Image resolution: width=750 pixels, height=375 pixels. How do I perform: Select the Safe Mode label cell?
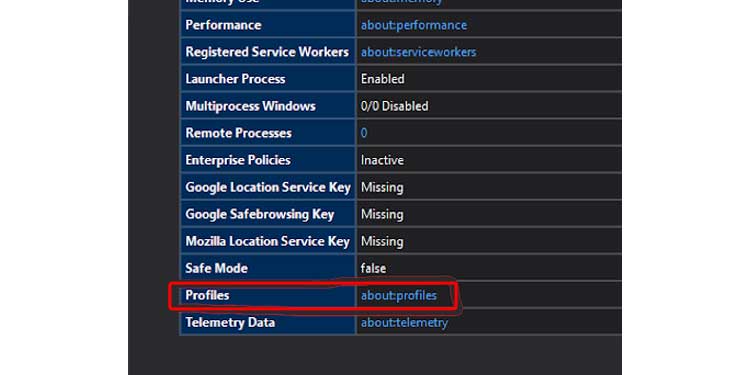click(268, 268)
